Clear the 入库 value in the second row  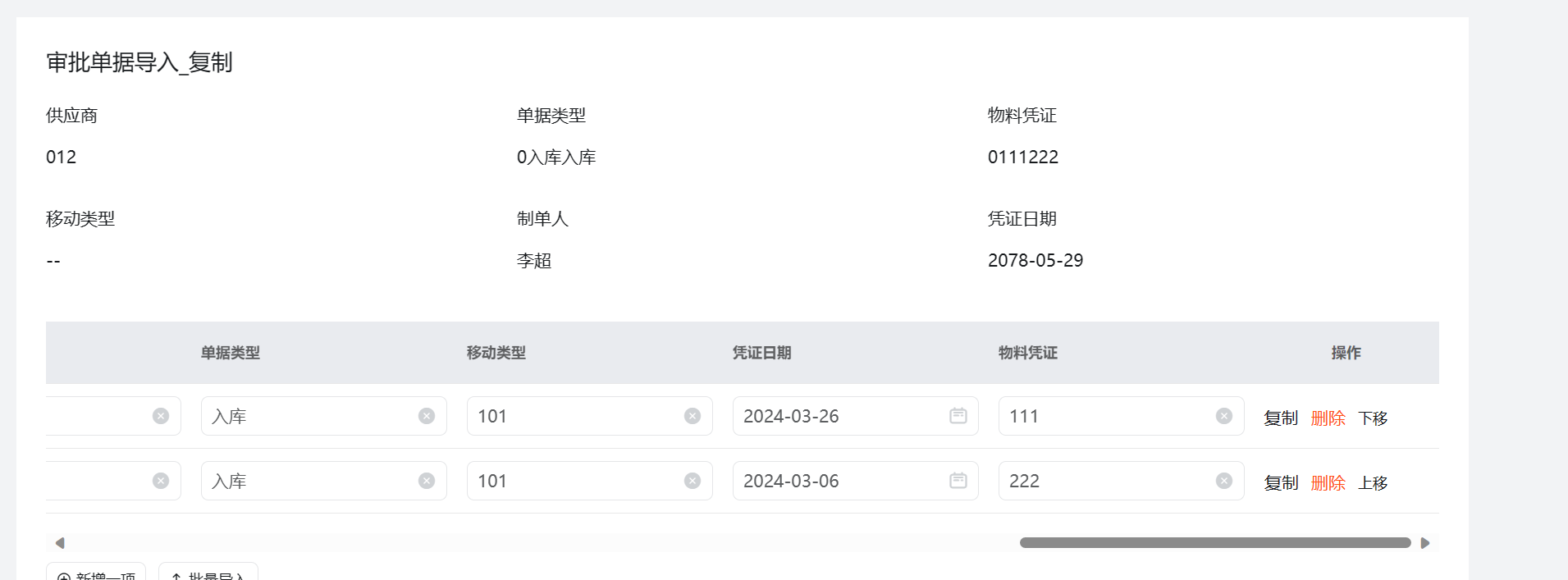coord(427,481)
